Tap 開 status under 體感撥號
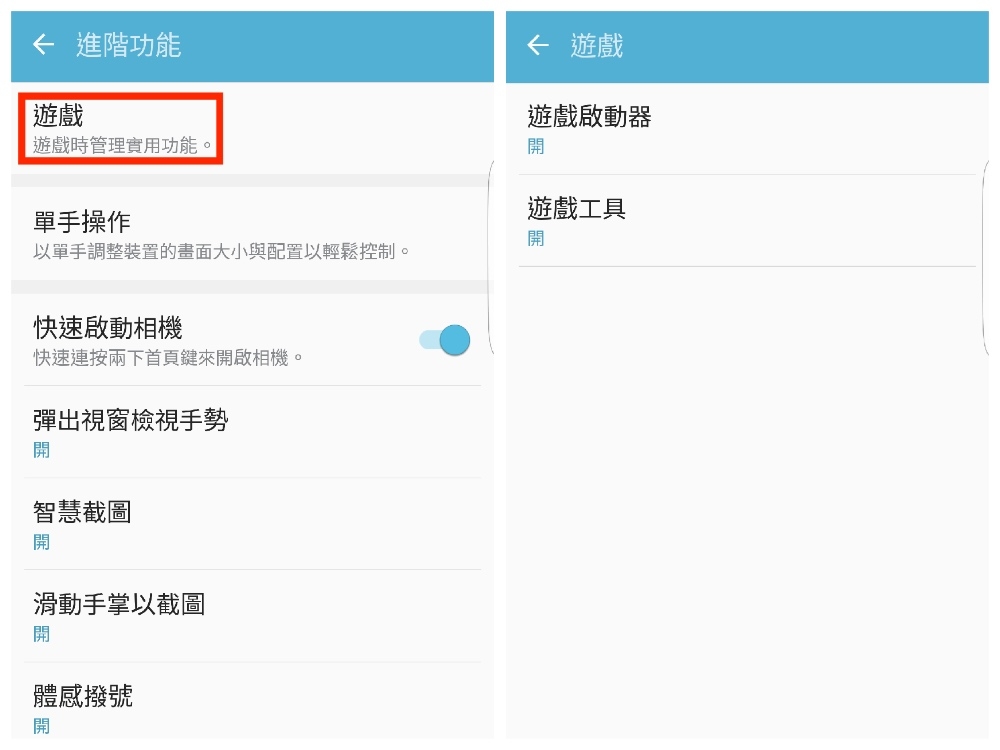1000x750 pixels. pyautogui.click(x=41, y=726)
